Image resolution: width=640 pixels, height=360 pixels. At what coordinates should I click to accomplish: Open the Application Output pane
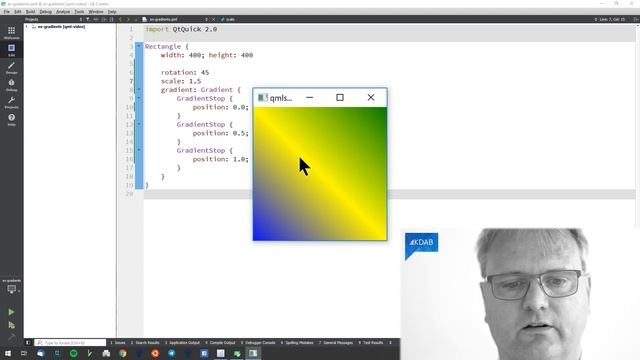point(182,343)
